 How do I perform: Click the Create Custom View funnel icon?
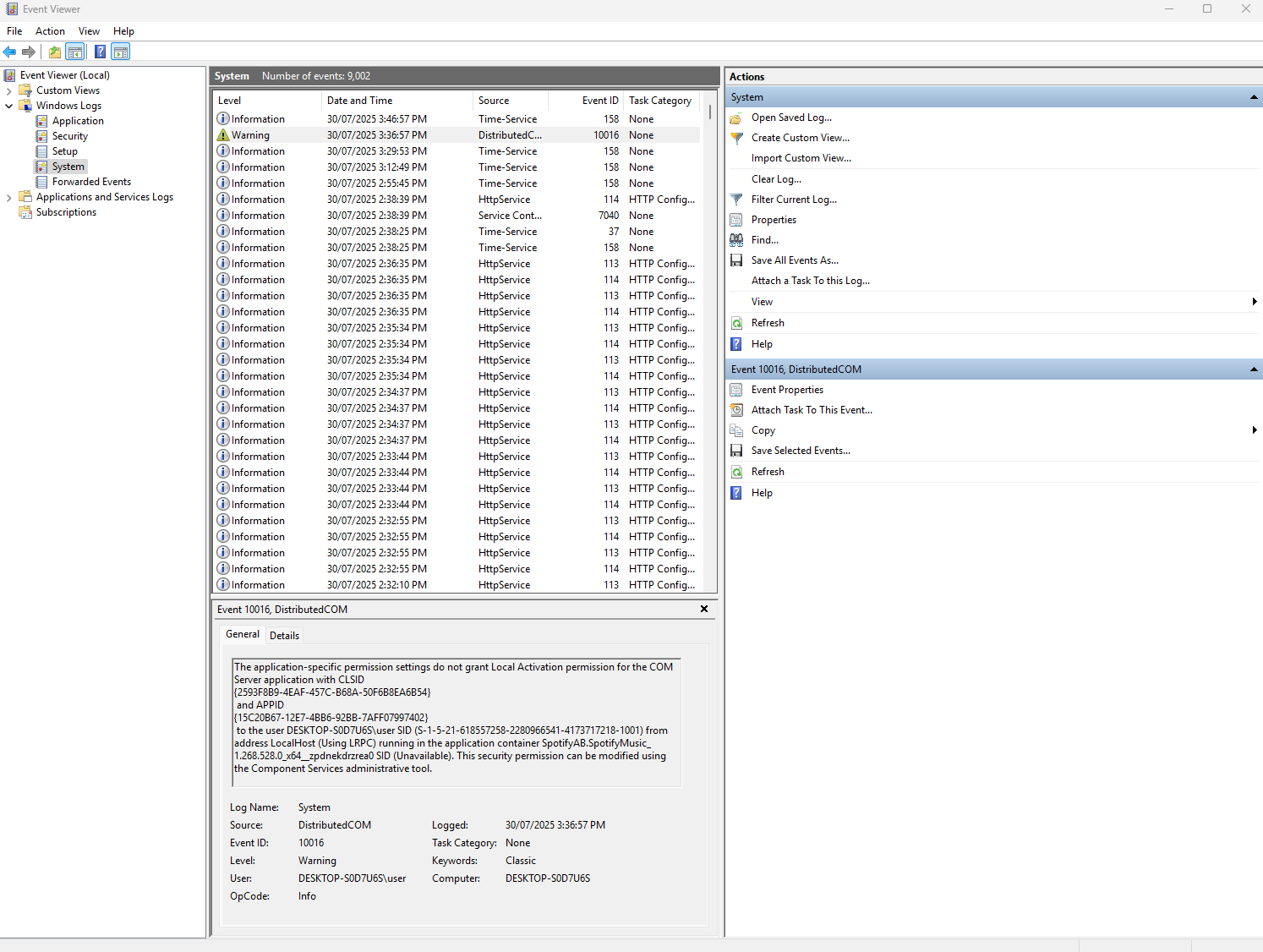tap(736, 138)
